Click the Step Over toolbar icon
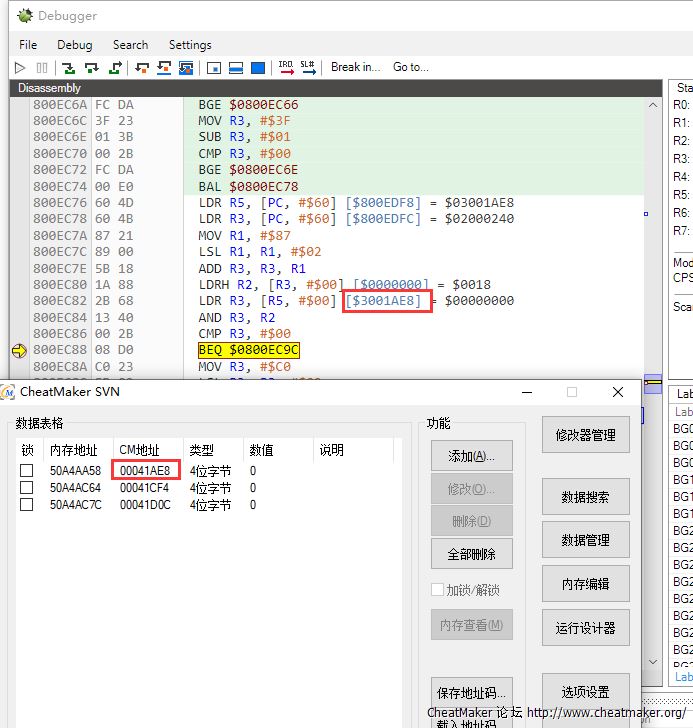Viewport: 693px width, 728px height. click(x=92, y=68)
